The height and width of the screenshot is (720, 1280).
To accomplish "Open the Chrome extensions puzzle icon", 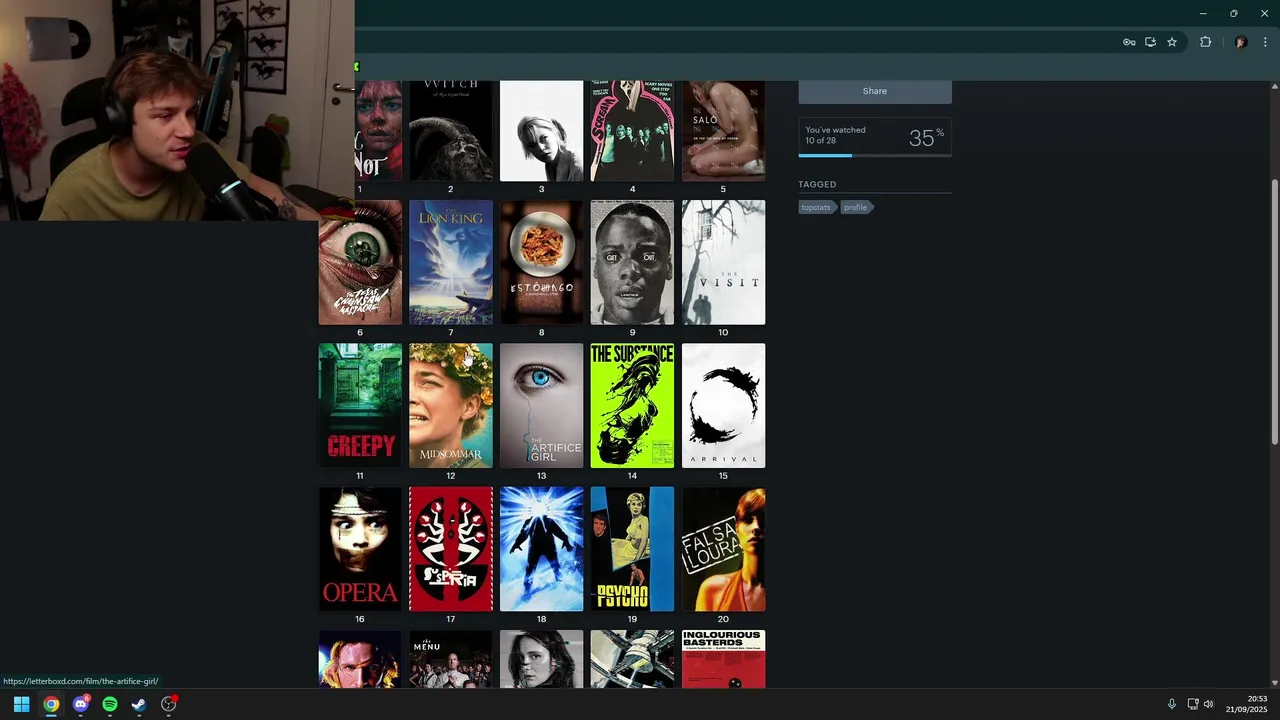I will click(x=1205, y=42).
